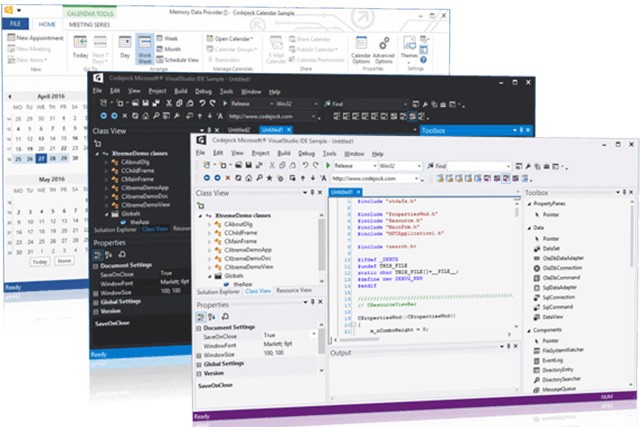The width and height of the screenshot is (640, 427).
Task: Click the Redo arrow in the light IDE toolbar
Action: coord(316,166)
